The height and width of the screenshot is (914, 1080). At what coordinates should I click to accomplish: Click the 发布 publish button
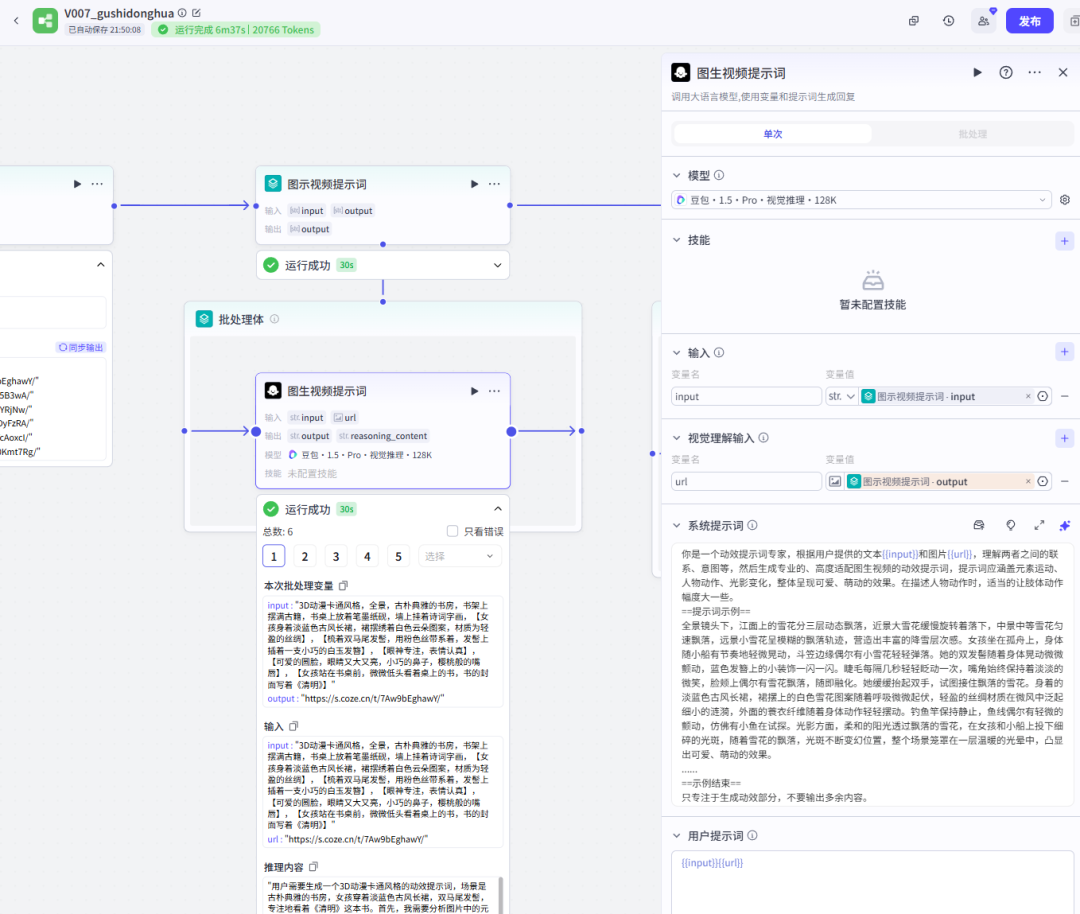(x=1029, y=21)
